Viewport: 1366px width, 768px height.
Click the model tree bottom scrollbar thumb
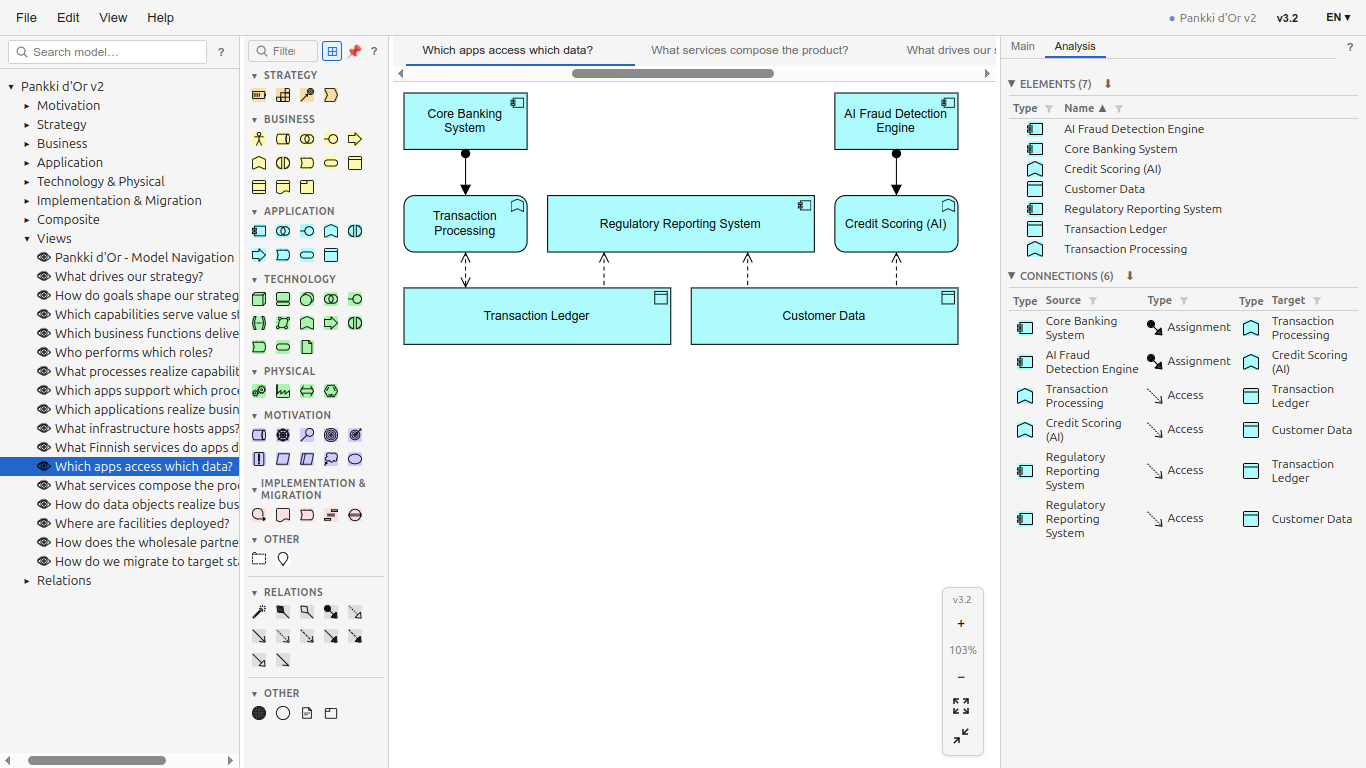(x=97, y=760)
